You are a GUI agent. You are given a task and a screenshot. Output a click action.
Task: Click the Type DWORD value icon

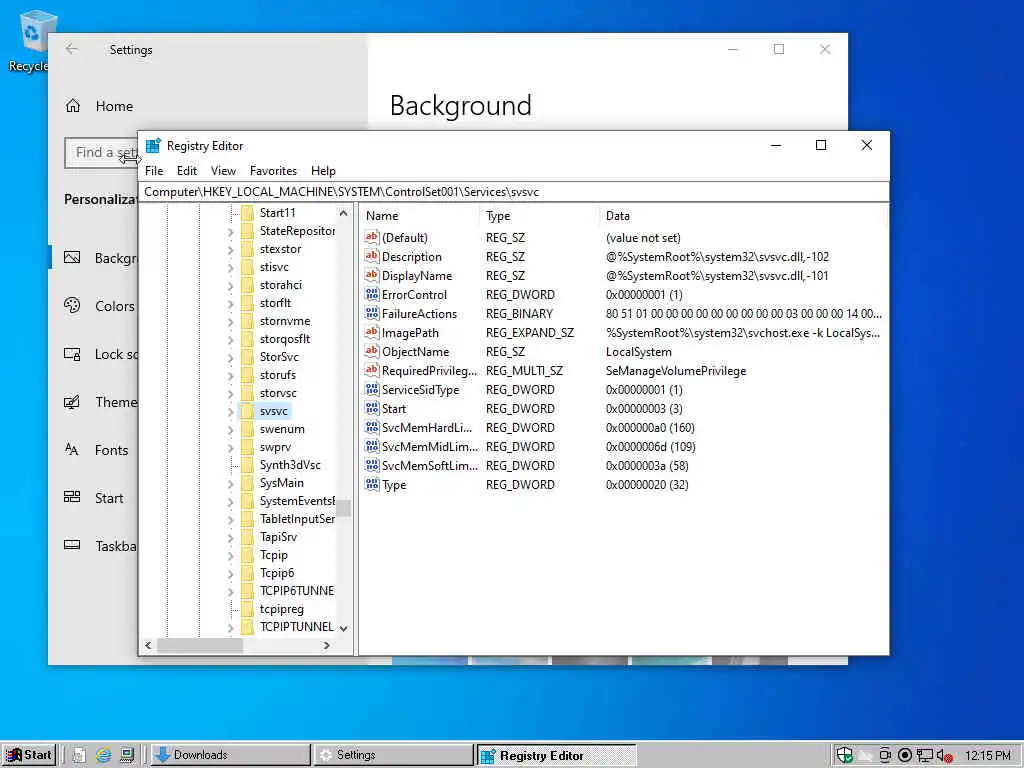click(x=372, y=485)
